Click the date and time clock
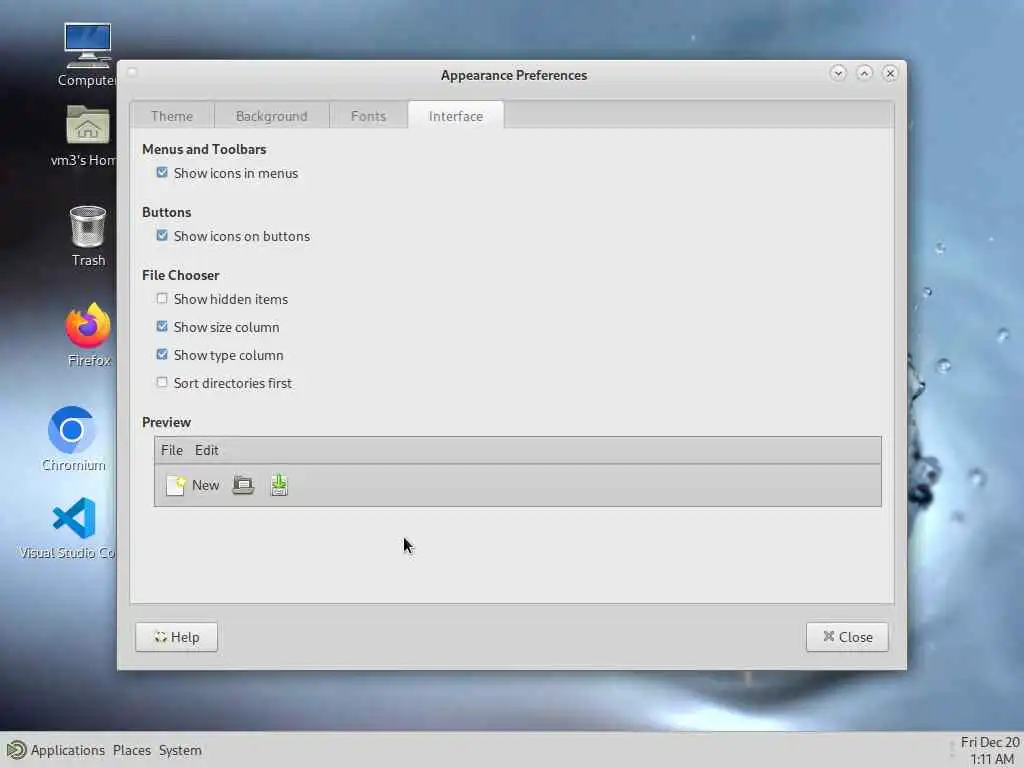 point(989,750)
